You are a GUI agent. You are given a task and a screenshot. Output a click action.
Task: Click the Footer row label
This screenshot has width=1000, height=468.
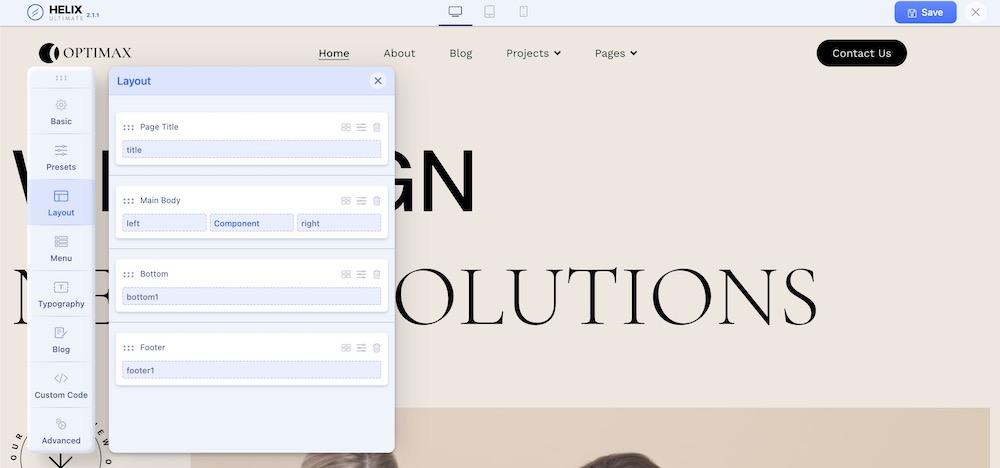click(152, 347)
